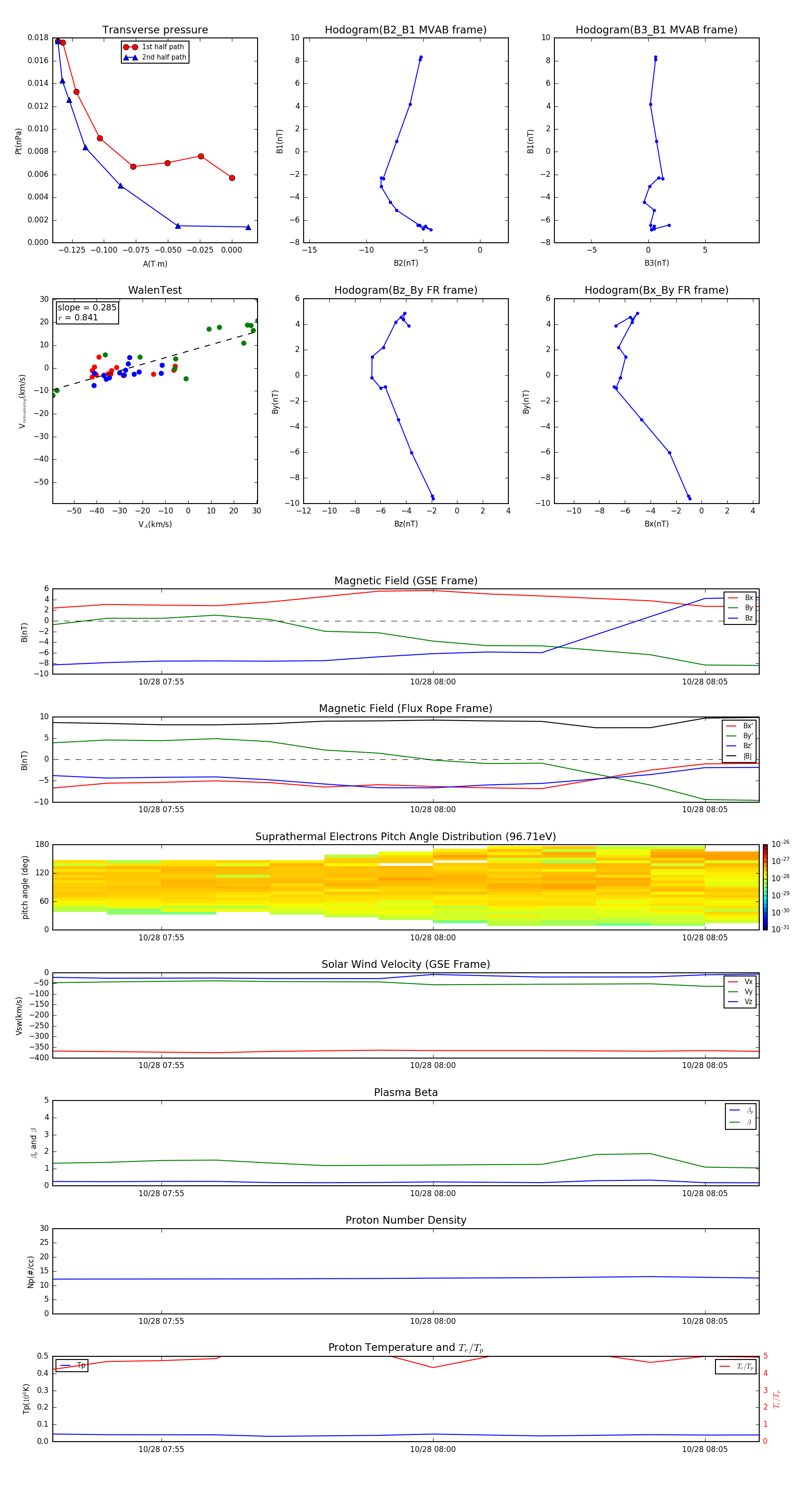Click the 'Hodogram(Bx_By FR frame)' title
The width and height of the screenshot is (812, 1489).
point(656,290)
